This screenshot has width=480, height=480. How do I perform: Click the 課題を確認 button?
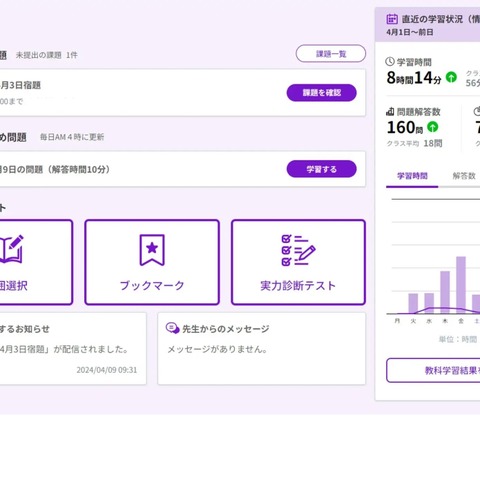coord(321,93)
